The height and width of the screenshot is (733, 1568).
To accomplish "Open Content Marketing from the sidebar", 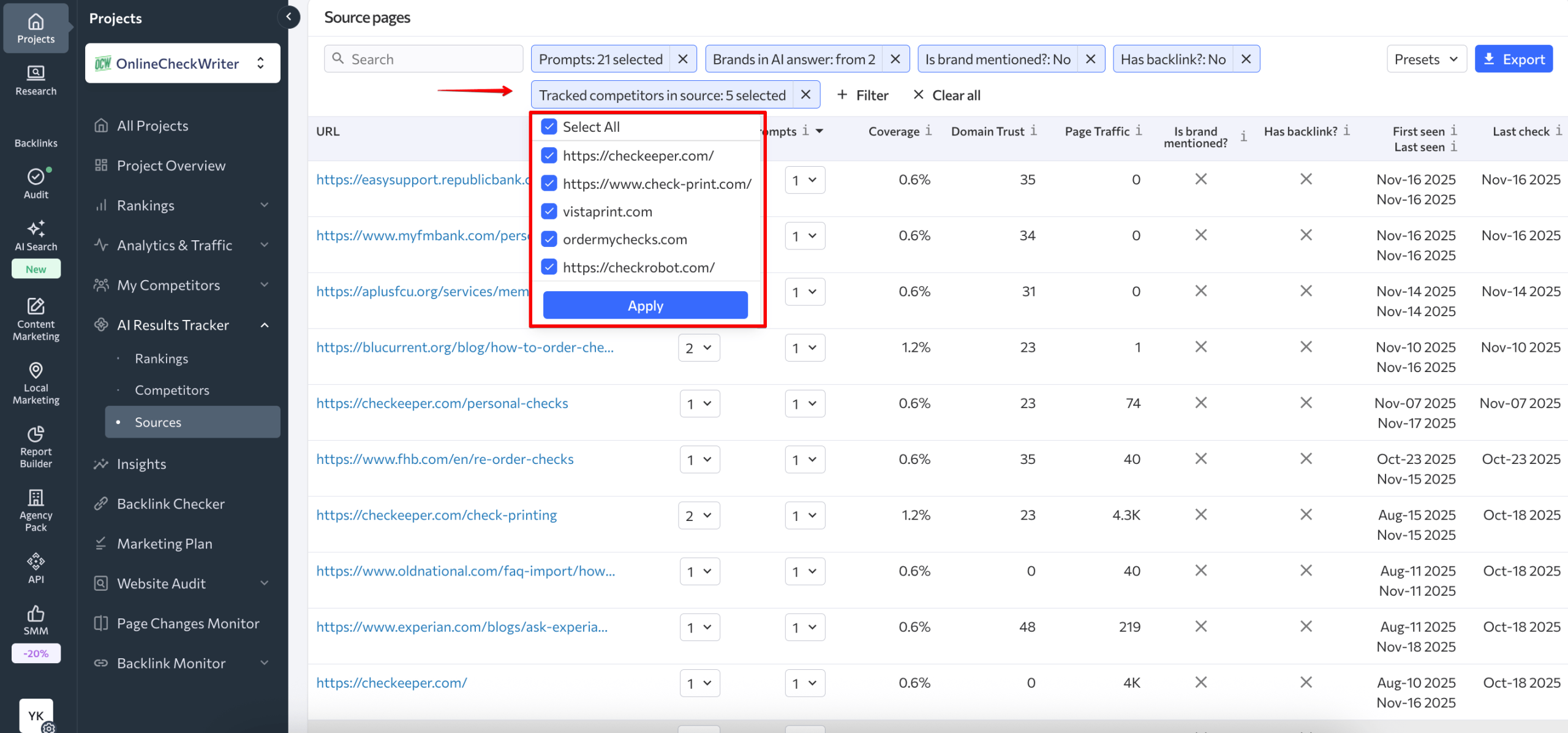I will 36,319.
